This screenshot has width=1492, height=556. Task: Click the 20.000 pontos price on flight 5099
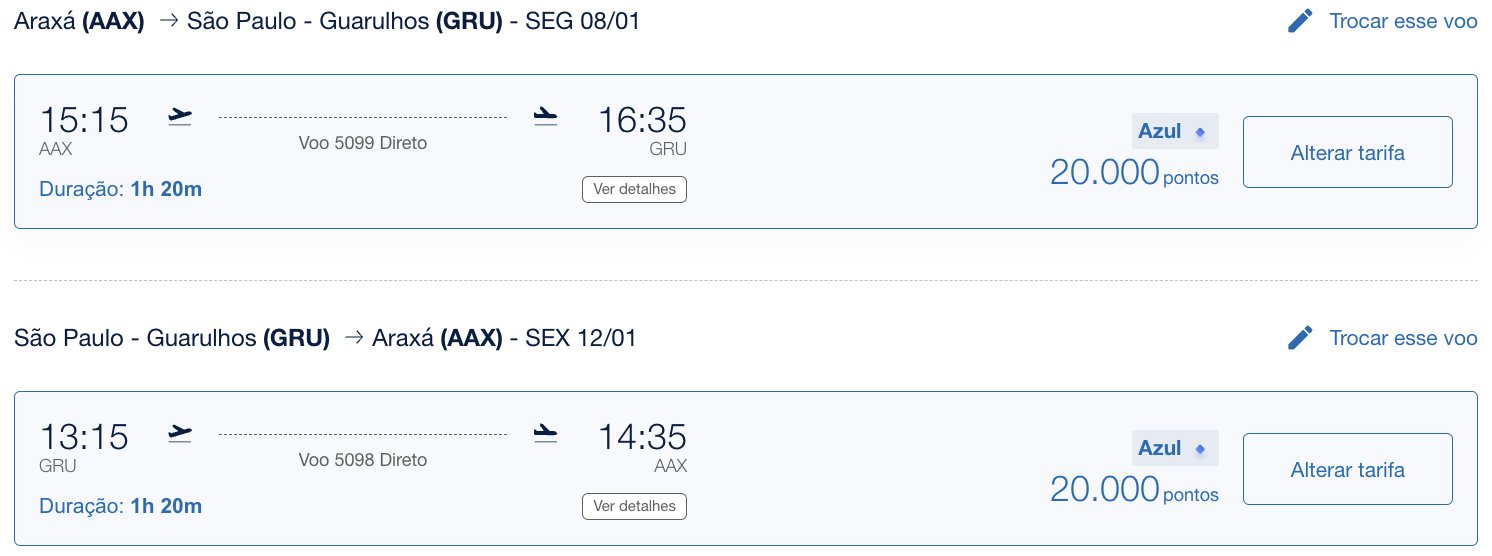tap(1134, 173)
